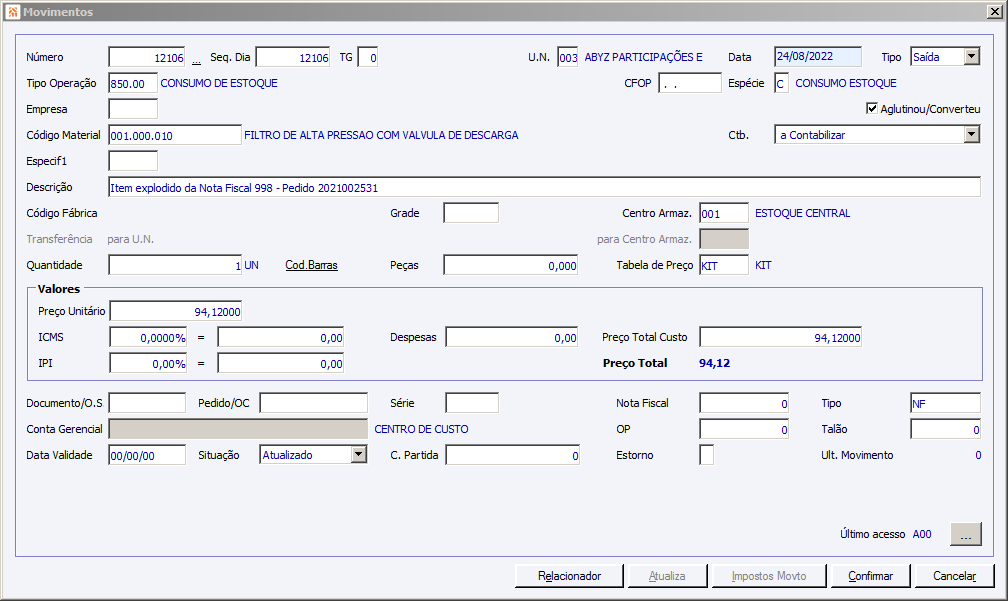Click the Documento/O.S input field

point(147,403)
